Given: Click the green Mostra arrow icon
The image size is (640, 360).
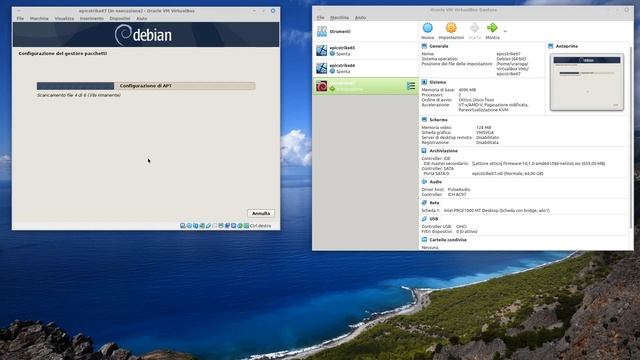Looking at the screenshot, I should tap(492, 28).
